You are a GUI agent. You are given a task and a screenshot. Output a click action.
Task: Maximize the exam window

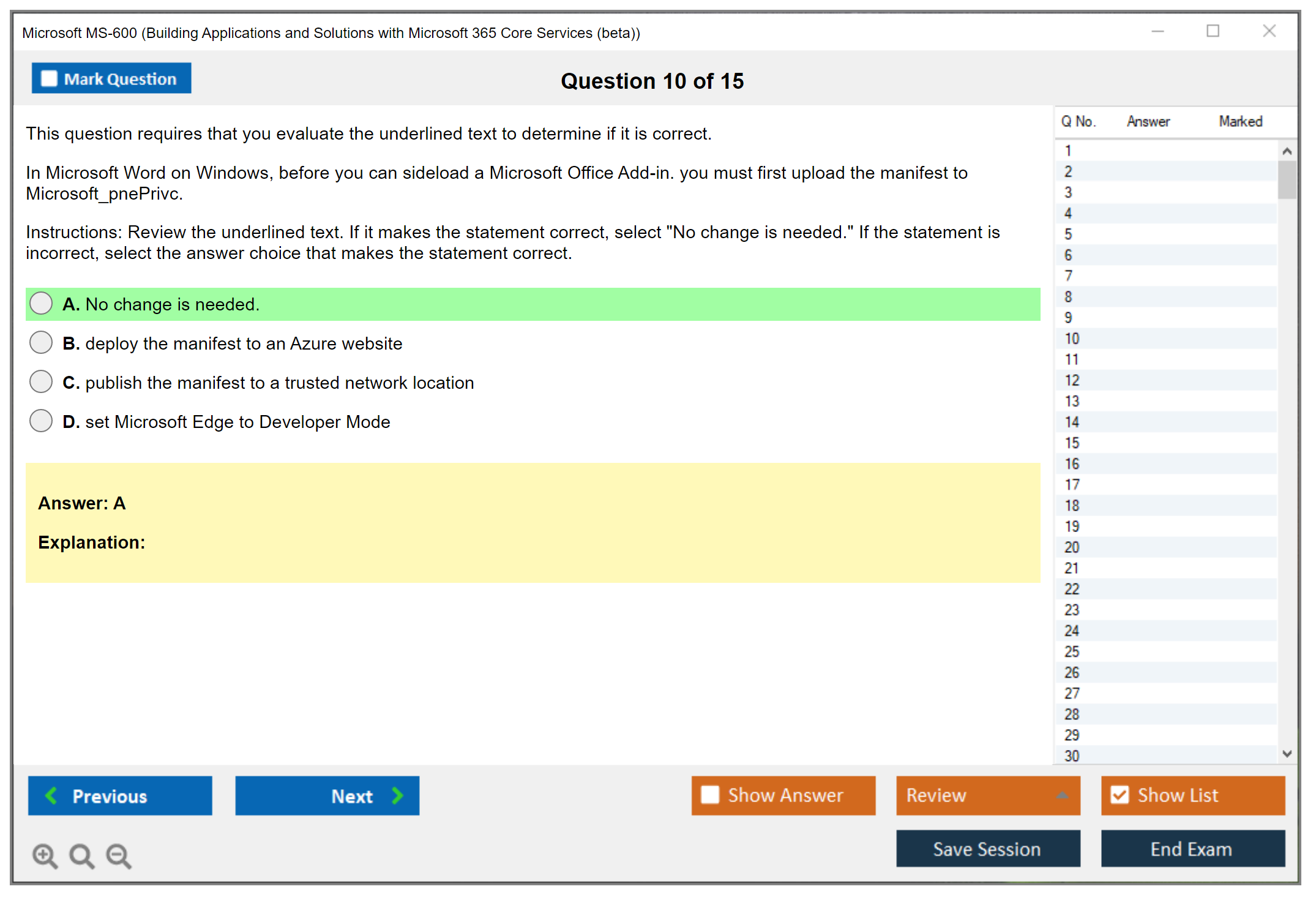(1213, 31)
